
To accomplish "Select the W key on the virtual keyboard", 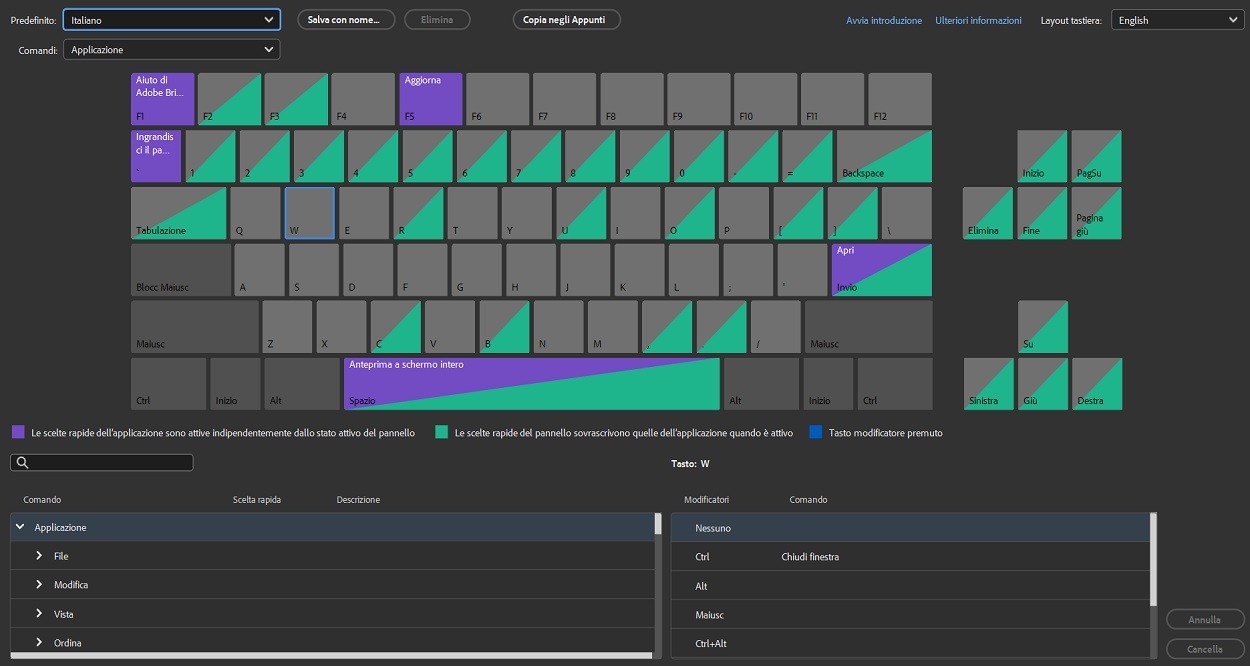I will [309, 212].
